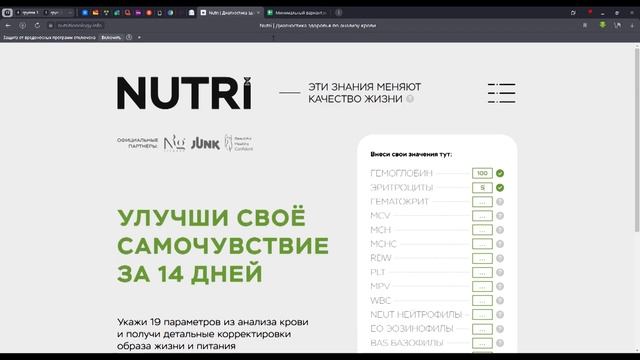Screen dimensions: 640x360
Task: Click the heading УЛУЧШИ СВОЁ САМОЧУВСТВИЕ
Action: point(223,231)
